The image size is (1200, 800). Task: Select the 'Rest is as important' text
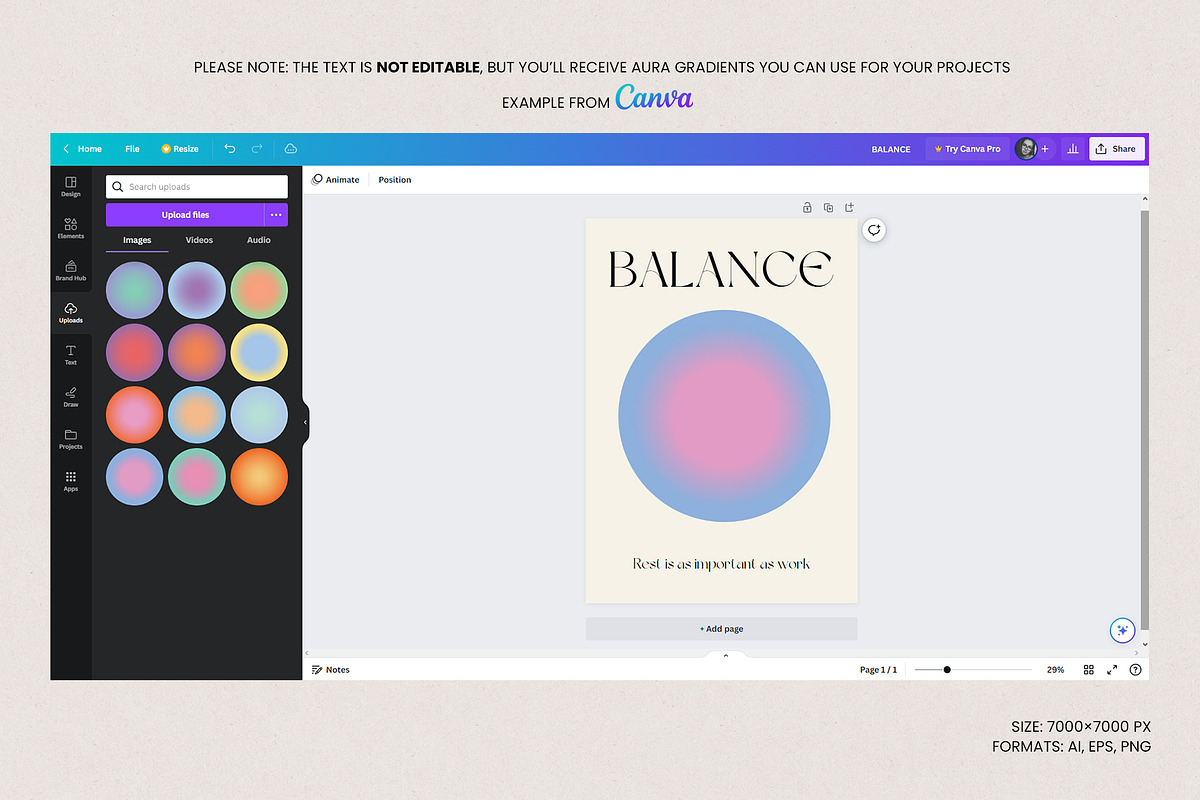(x=721, y=564)
